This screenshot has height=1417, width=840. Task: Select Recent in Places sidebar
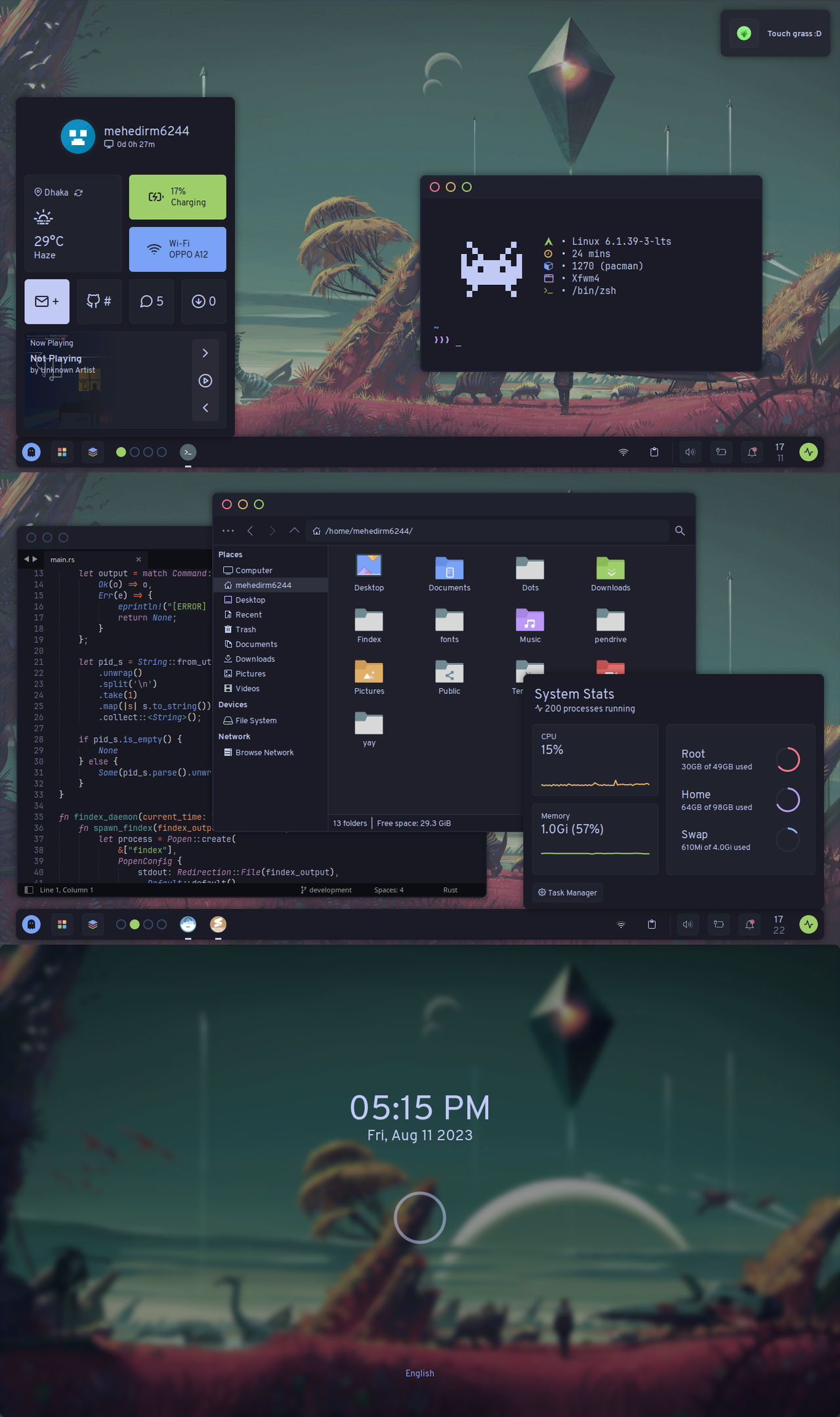tap(270, 615)
